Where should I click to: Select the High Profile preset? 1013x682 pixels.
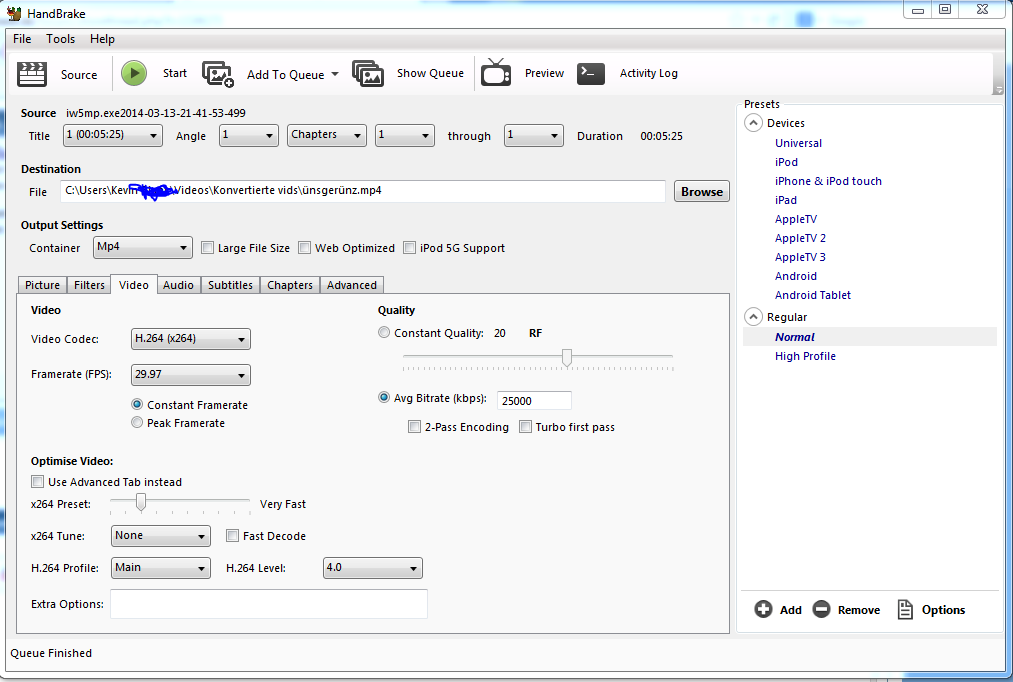806,356
